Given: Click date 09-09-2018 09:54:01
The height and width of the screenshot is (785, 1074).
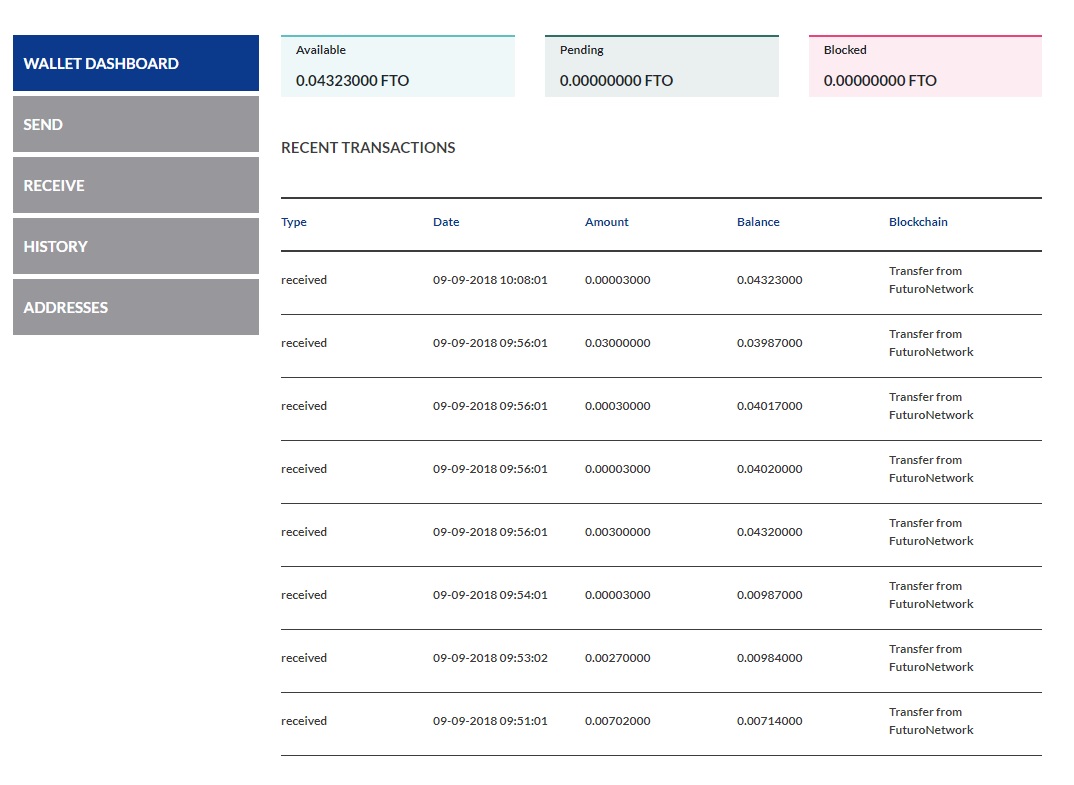Looking at the screenshot, I should (490, 595).
